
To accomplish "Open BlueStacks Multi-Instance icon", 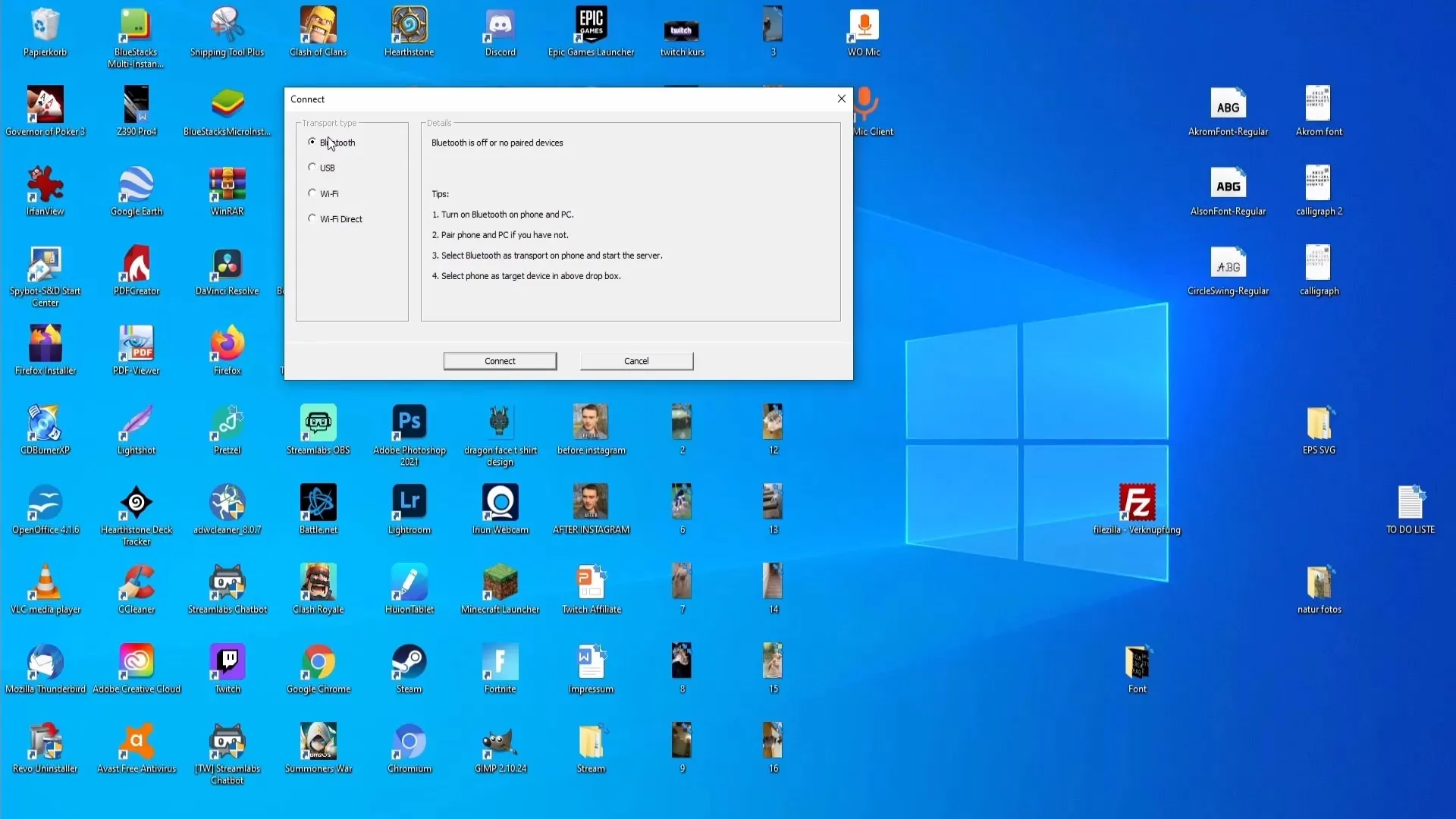I will [x=136, y=38].
